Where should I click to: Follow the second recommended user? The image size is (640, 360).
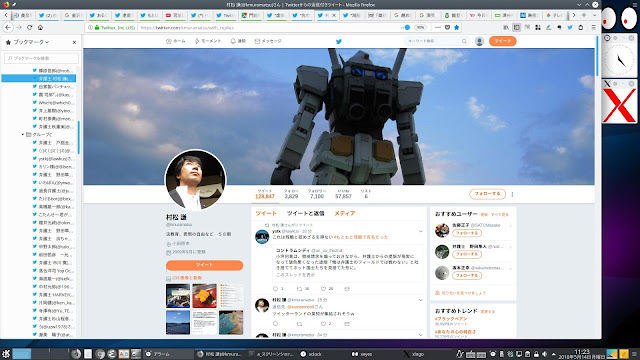click(x=467, y=254)
